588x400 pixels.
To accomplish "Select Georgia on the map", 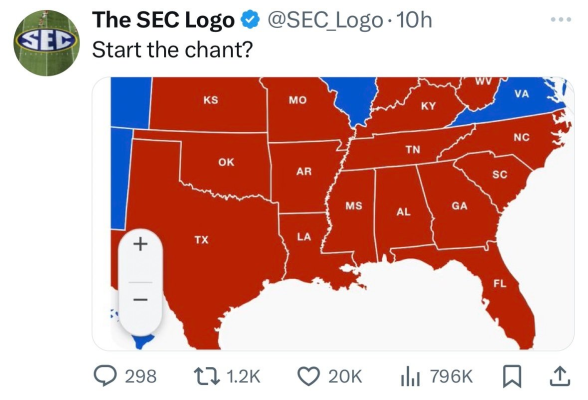I will 459,206.
